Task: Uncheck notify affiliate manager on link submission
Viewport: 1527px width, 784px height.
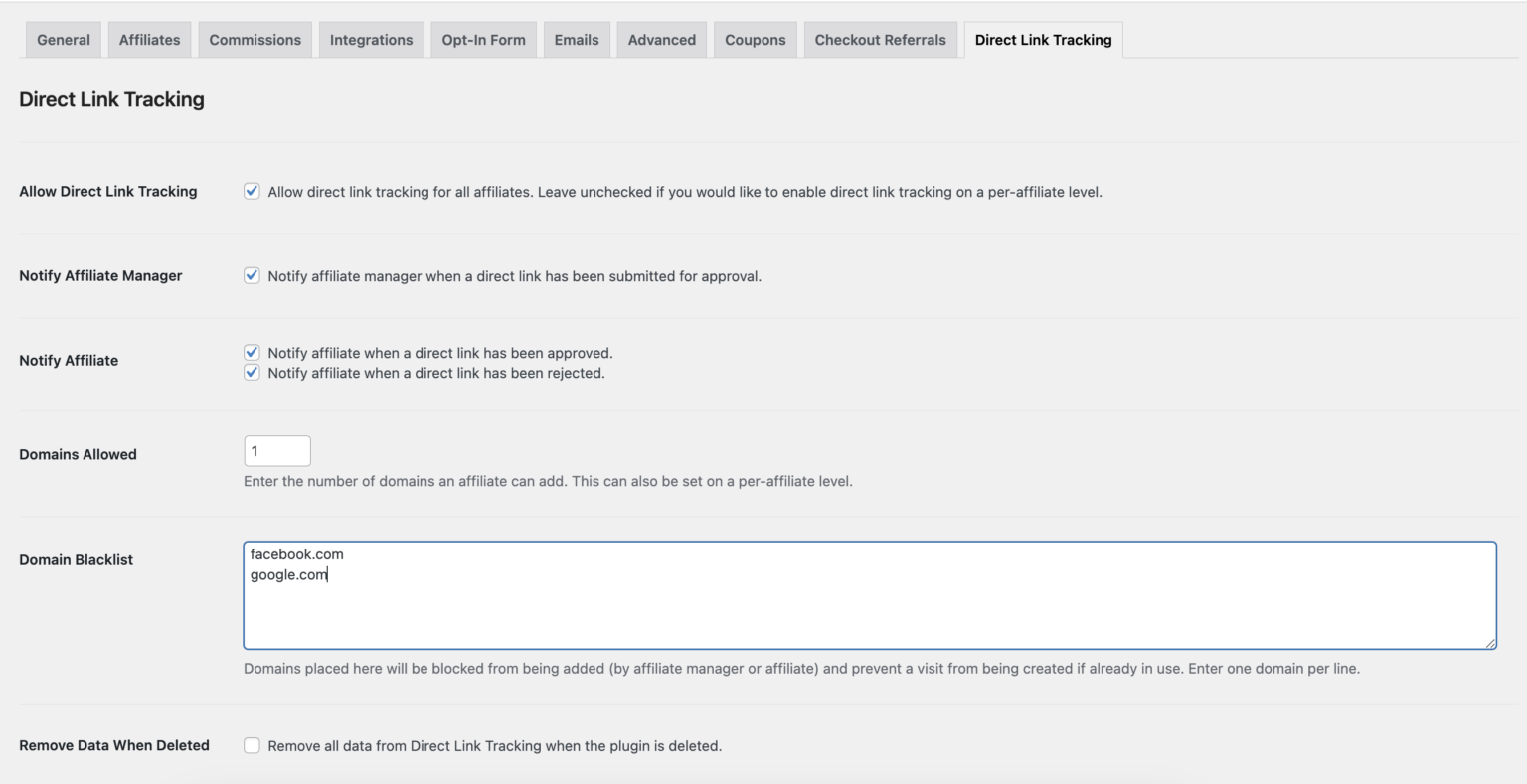Action: pos(252,275)
